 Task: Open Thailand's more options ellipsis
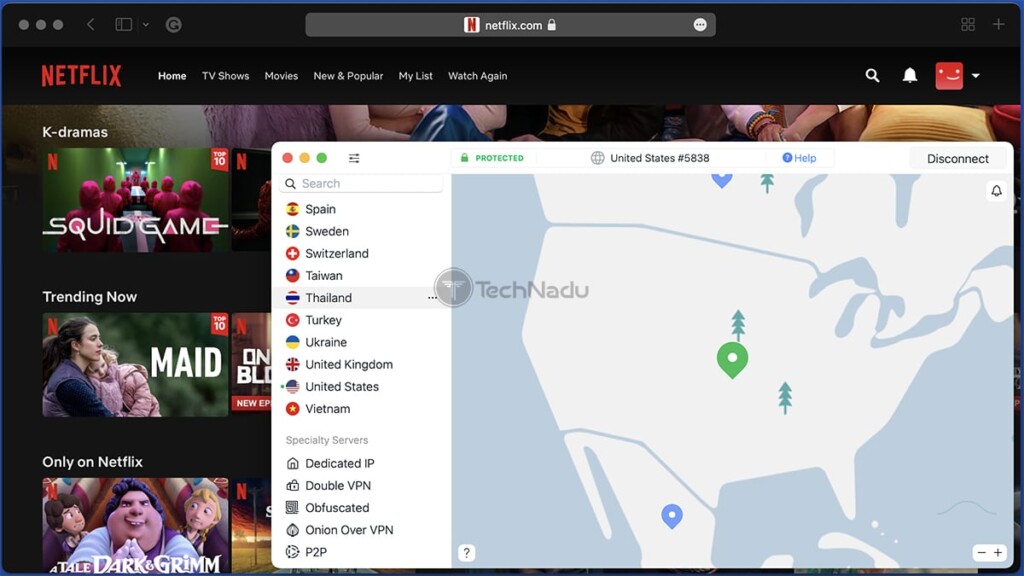click(x=432, y=298)
